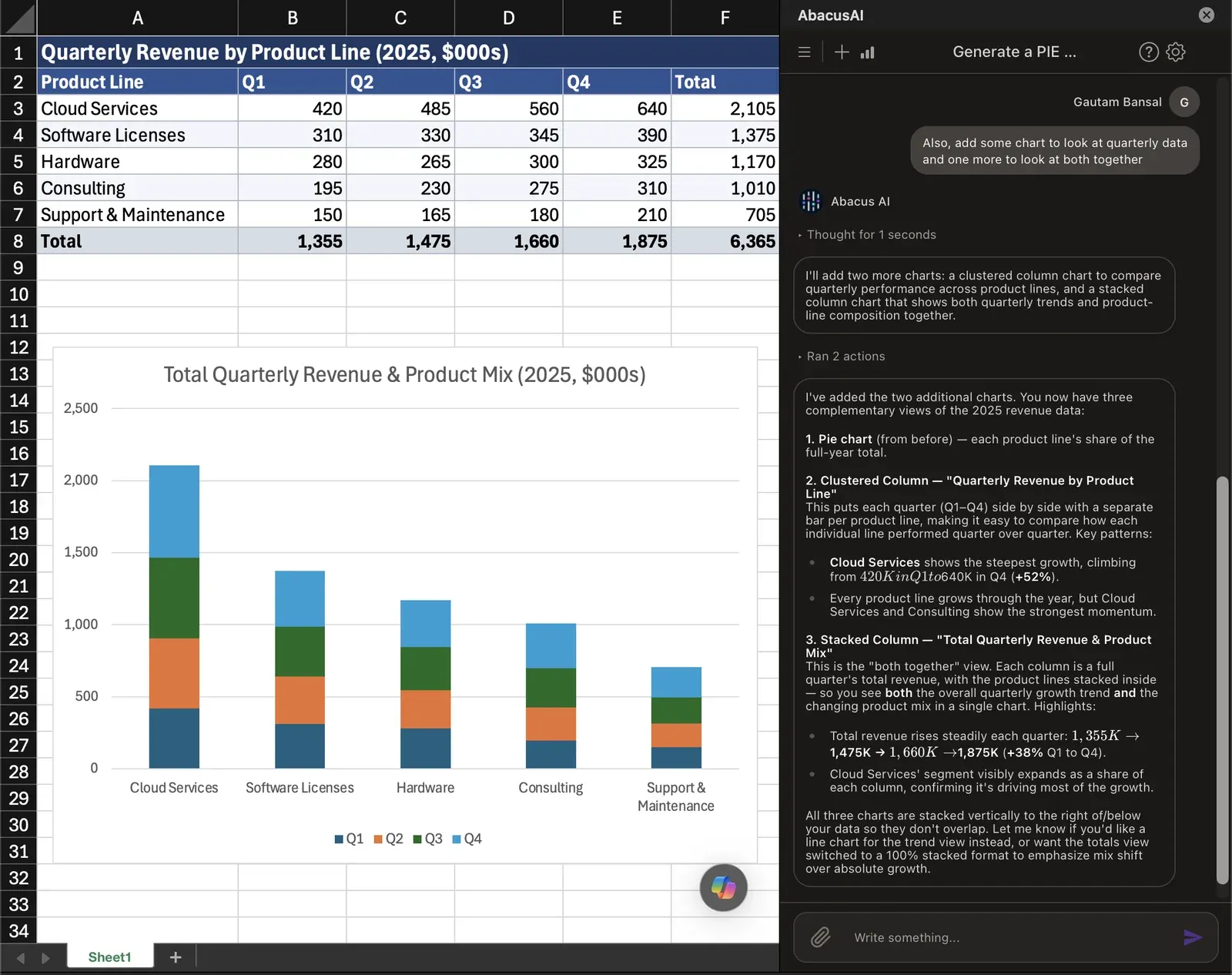The image size is (1232, 975).
Task: Click the Abacus AI logo avatar
Action: pyautogui.click(x=810, y=201)
